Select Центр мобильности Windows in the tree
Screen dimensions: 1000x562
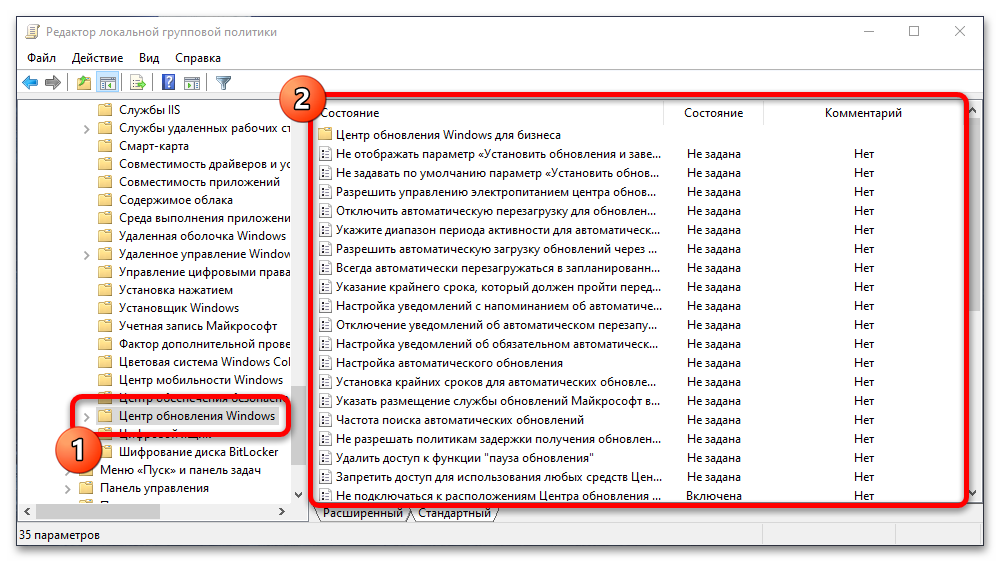pos(201,380)
